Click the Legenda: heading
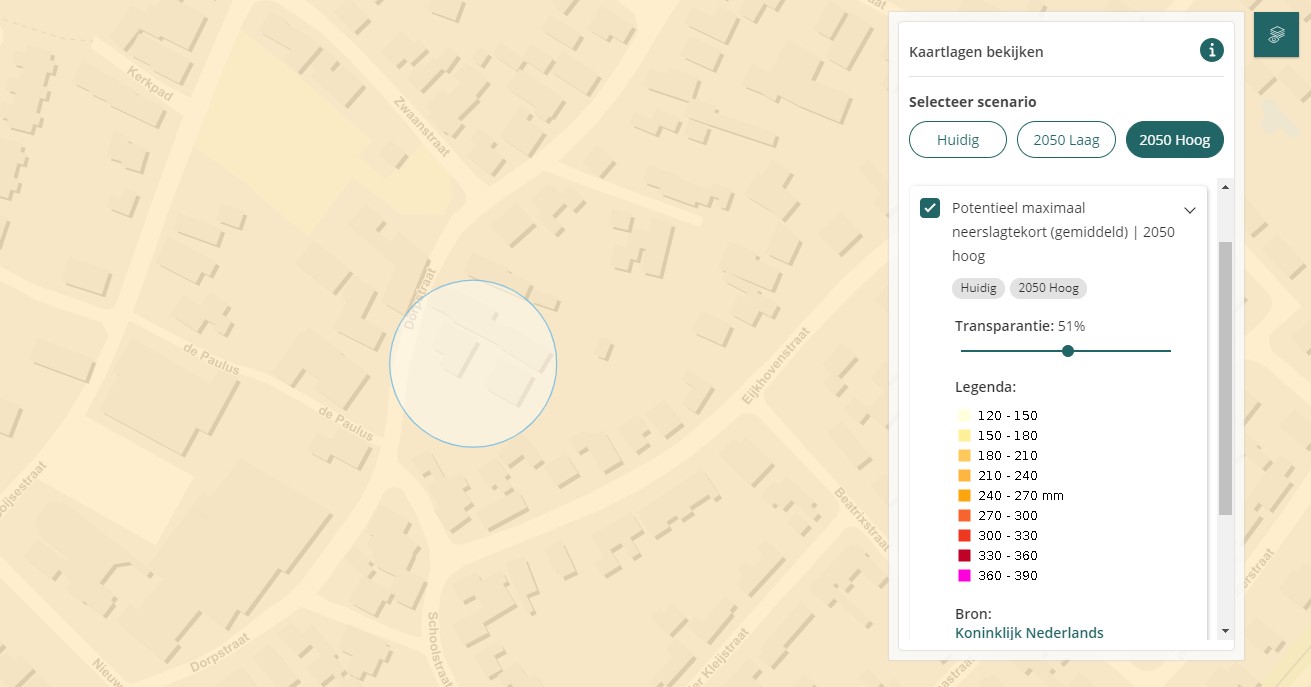Image resolution: width=1311 pixels, height=687 pixels. pos(985,386)
